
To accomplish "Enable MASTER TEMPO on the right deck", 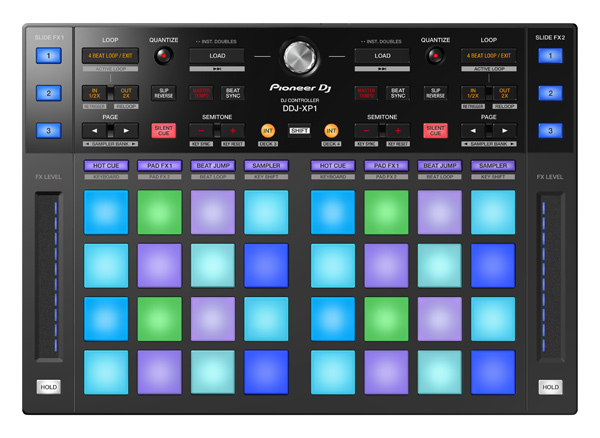I will click(x=367, y=93).
